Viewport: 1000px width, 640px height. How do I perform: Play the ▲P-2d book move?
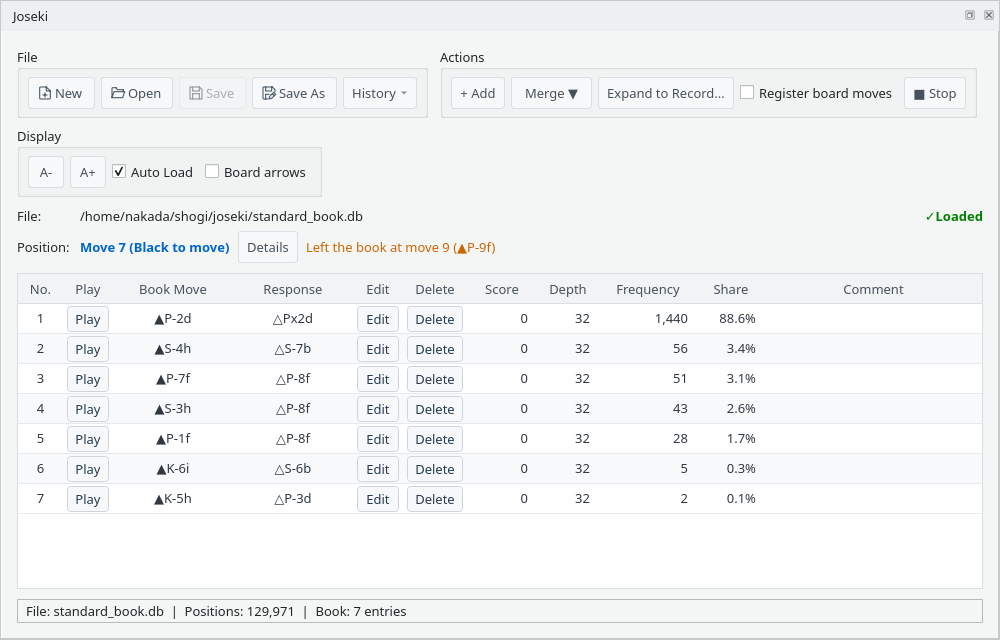(87, 319)
